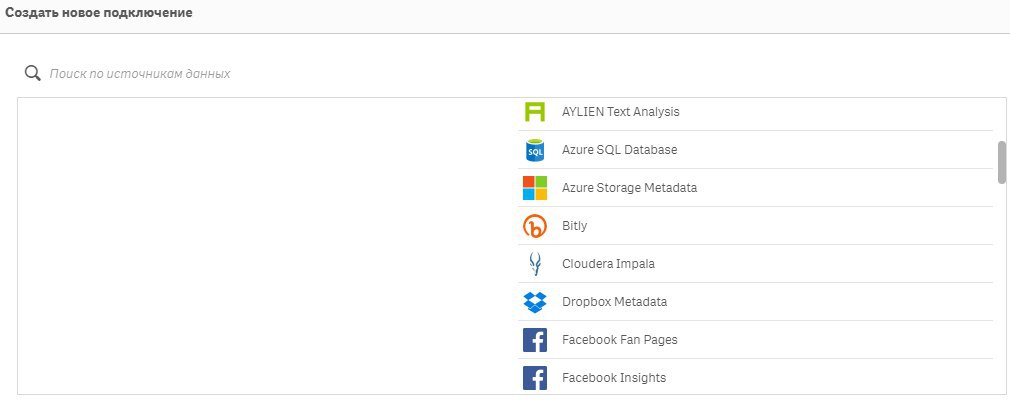Choose the Azure Storage Metadata Microsoft logo

[535, 188]
